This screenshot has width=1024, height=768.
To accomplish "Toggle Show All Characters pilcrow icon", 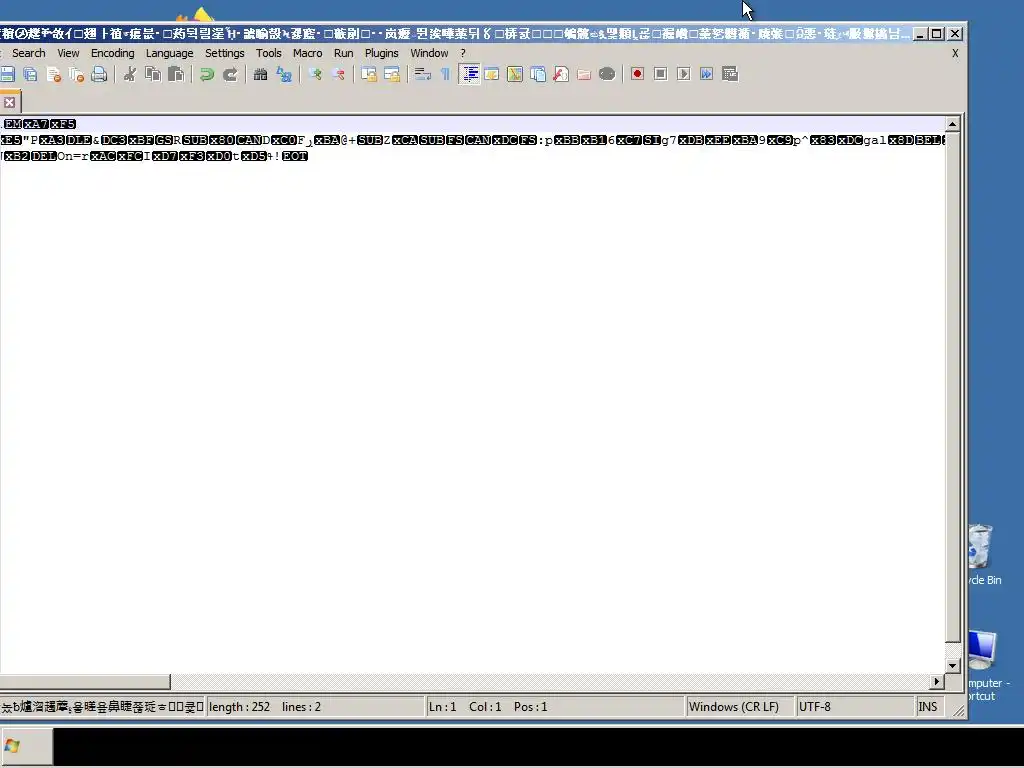I will coord(445,74).
